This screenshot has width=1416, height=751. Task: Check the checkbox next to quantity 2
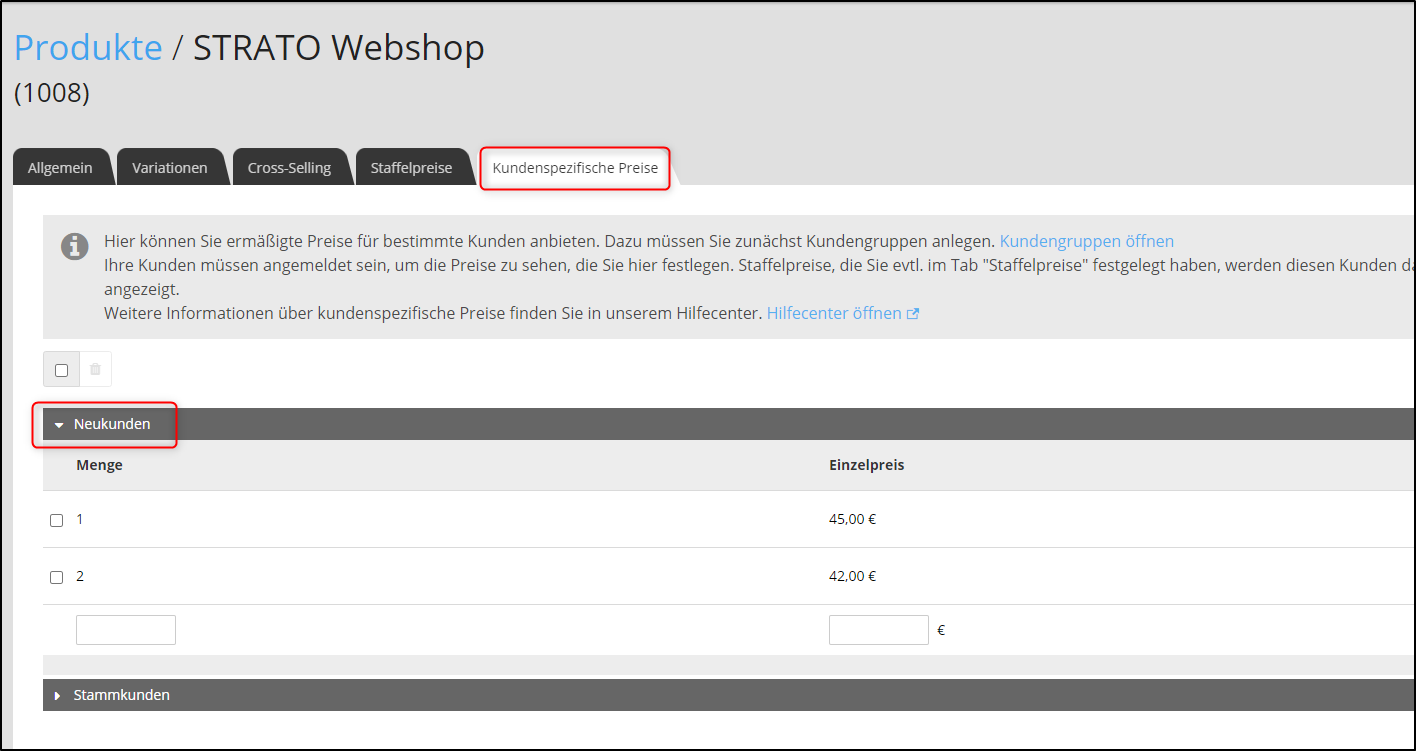pyautogui.click(x=56, y=576)
